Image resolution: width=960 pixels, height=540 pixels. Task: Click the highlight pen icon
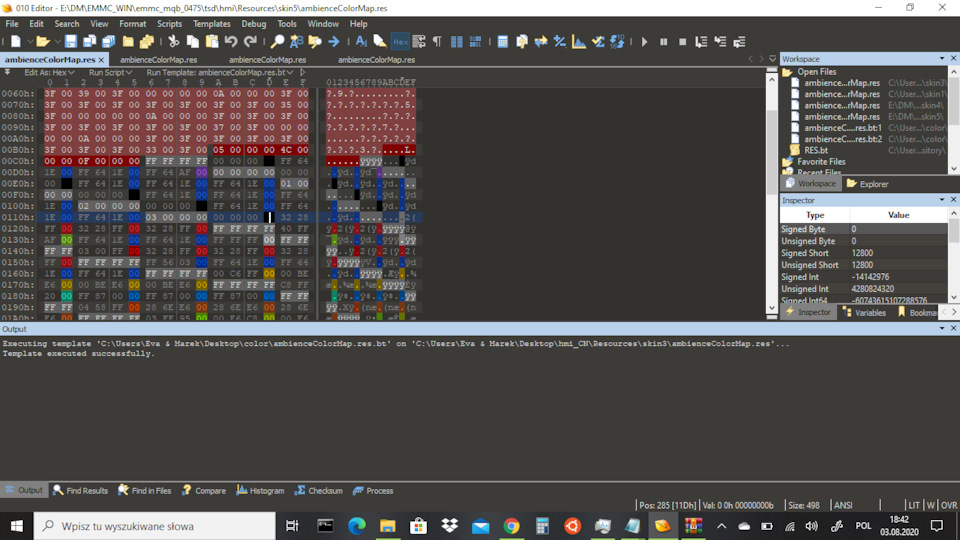coord(380,42)
